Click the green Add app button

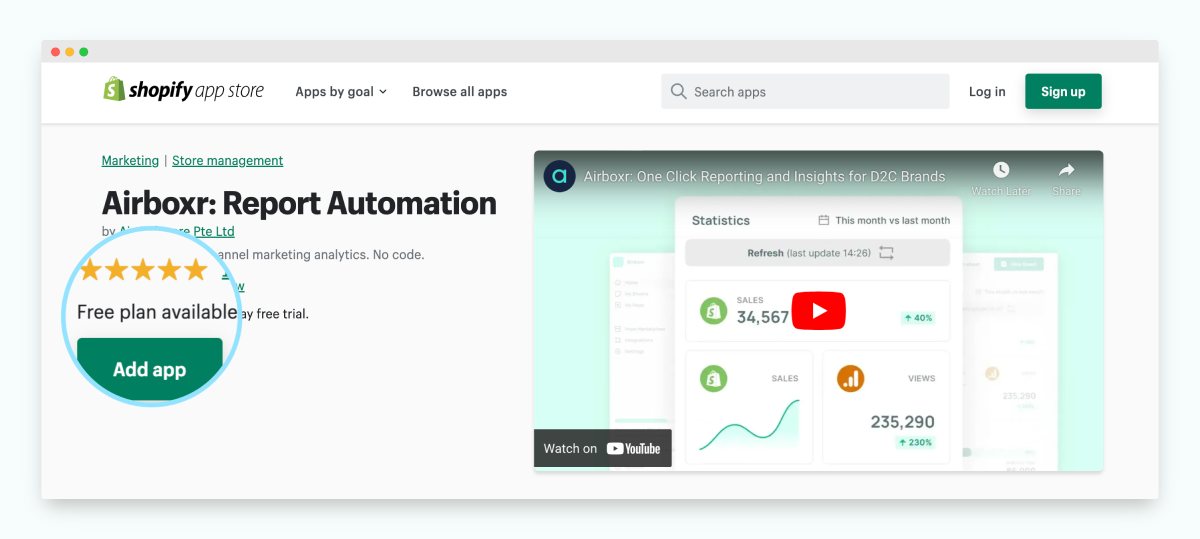click(150, 369)
